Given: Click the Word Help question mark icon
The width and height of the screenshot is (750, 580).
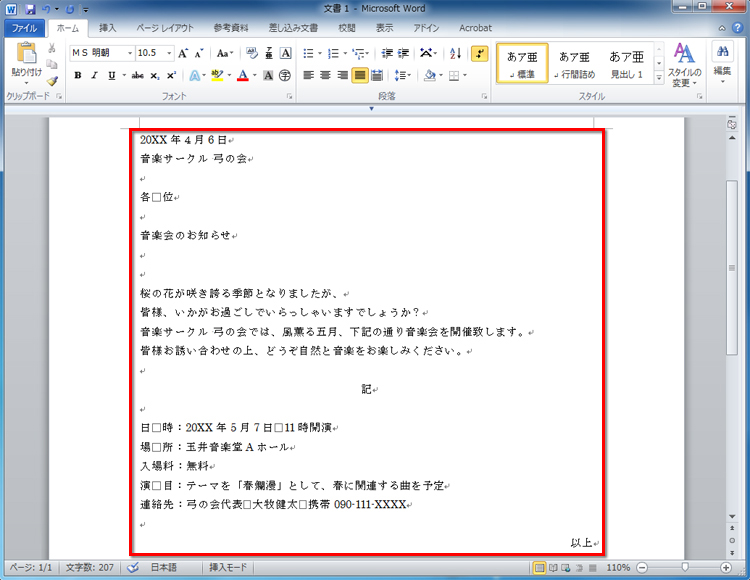Looking at the screenshot, I should click(x=737, y=28).
